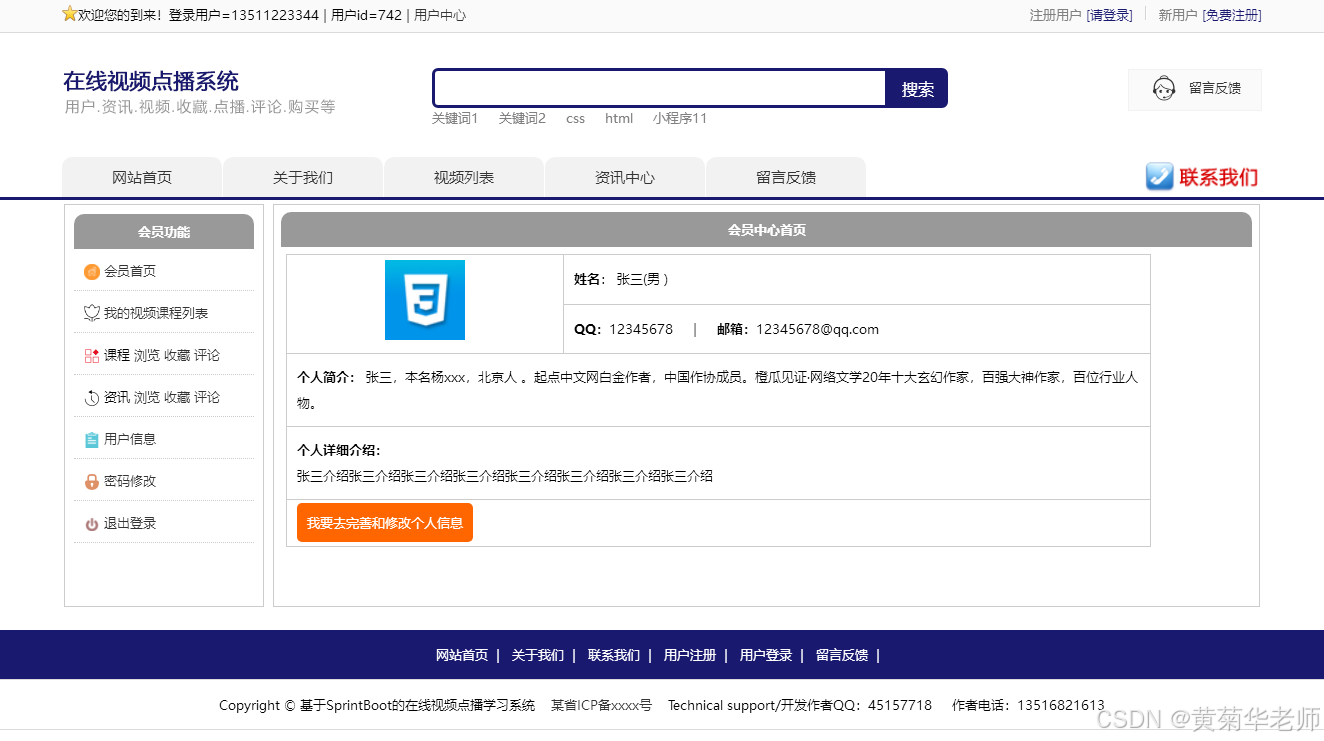This screenshot has height=741, width=1324.
Task: Click inside the search input field
Action: click(x=659, y=88)
